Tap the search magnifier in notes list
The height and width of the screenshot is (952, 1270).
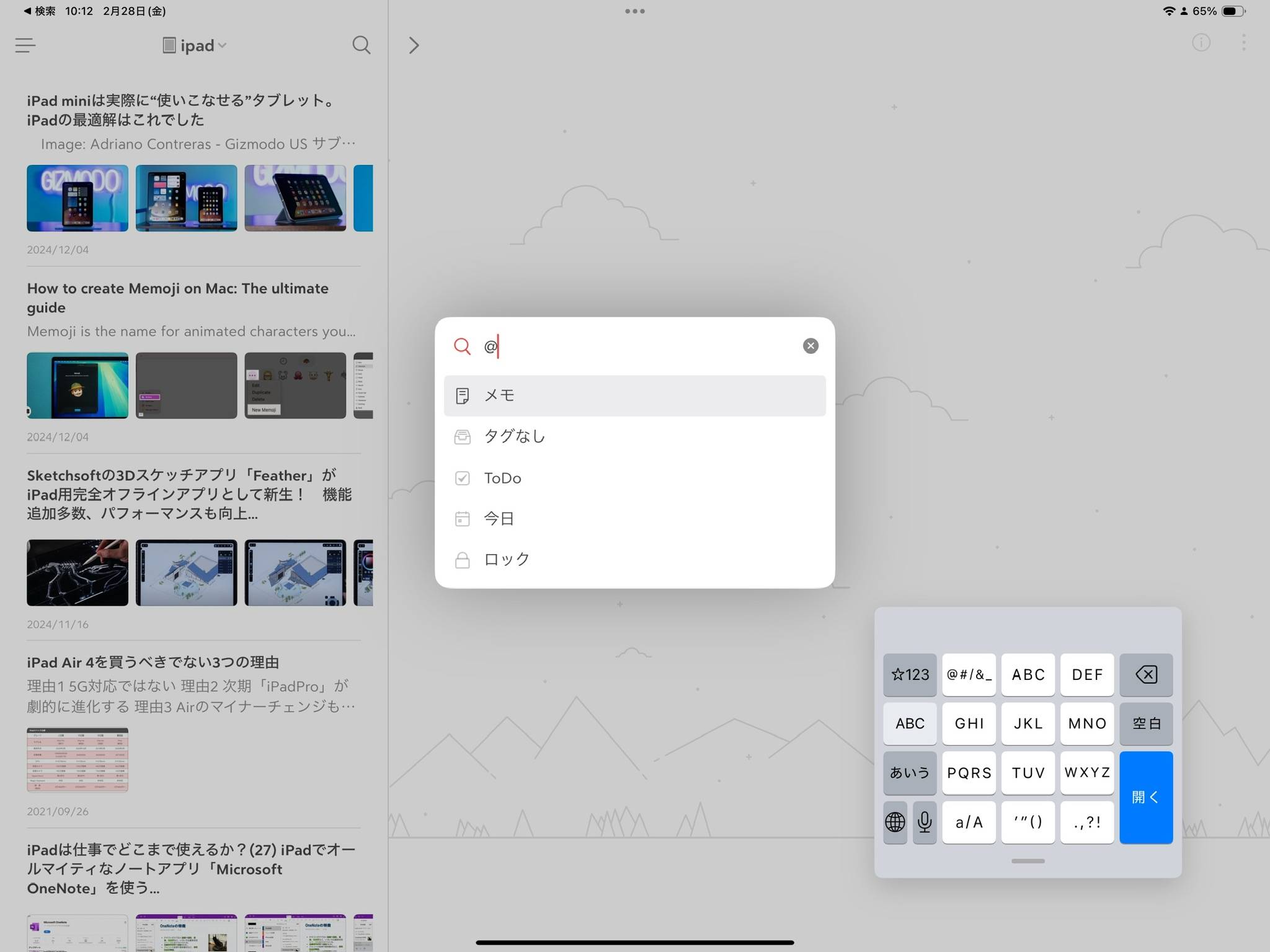(x=362, y=45)
